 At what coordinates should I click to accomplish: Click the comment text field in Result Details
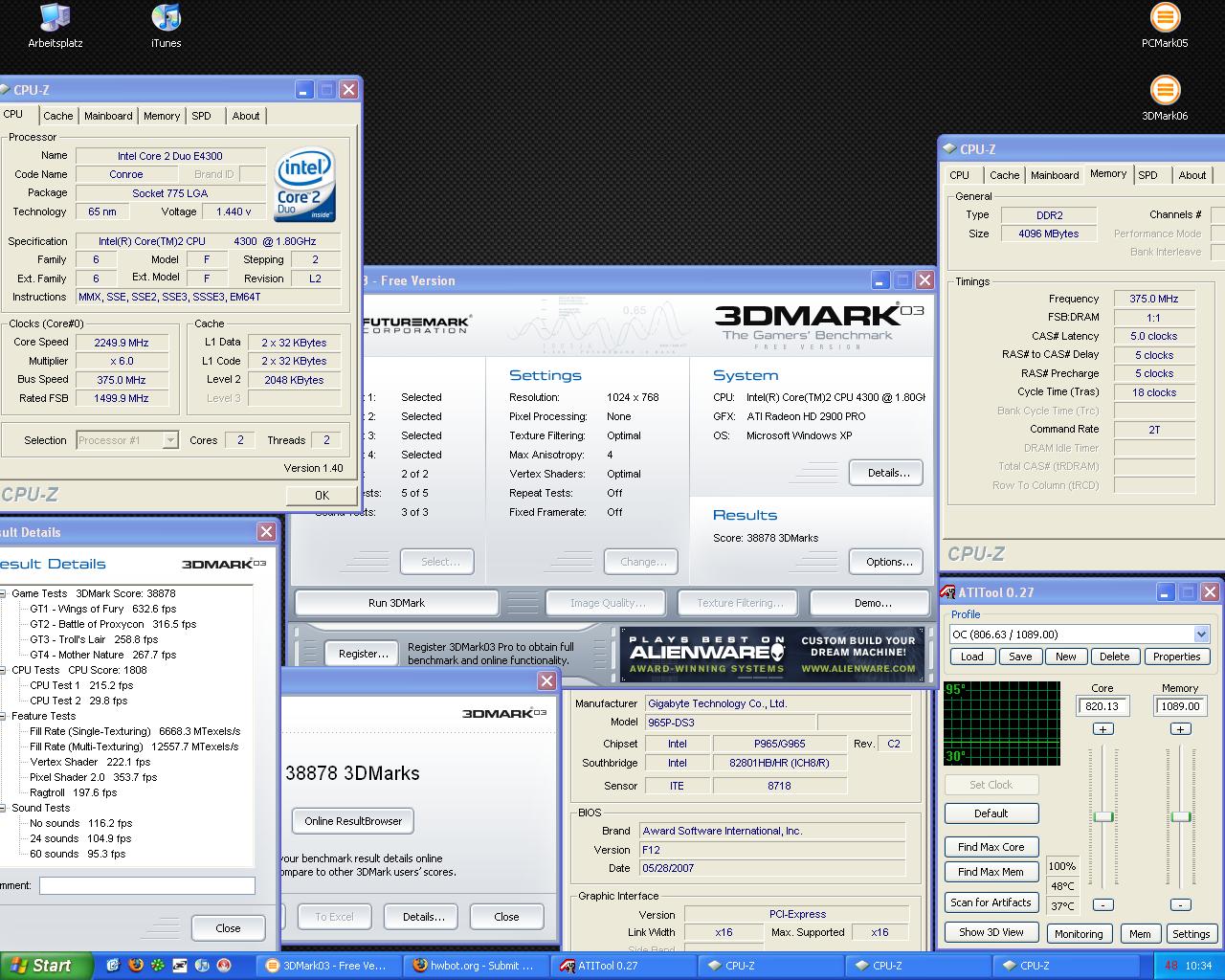147,886
